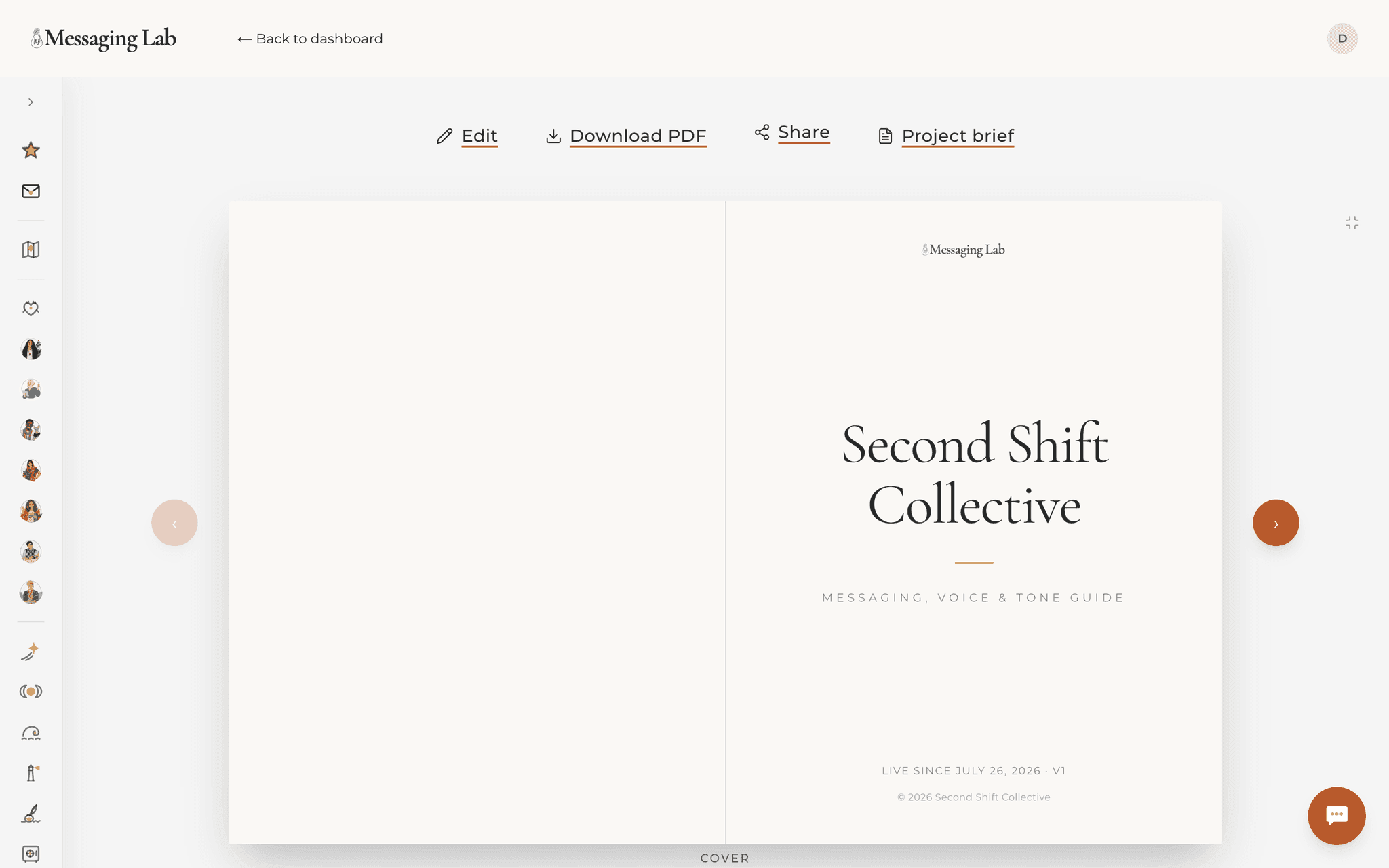Image resolution: width=1389 pixels, height=868 pixels.
Task: Select the curly-haired woman avatar
Action: click(x=31, y=511)
